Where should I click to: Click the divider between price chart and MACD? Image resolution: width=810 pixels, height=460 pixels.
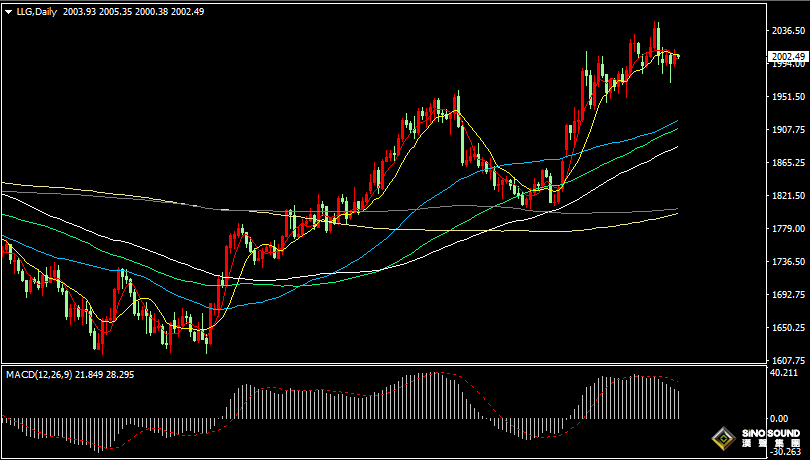point(400,366)
